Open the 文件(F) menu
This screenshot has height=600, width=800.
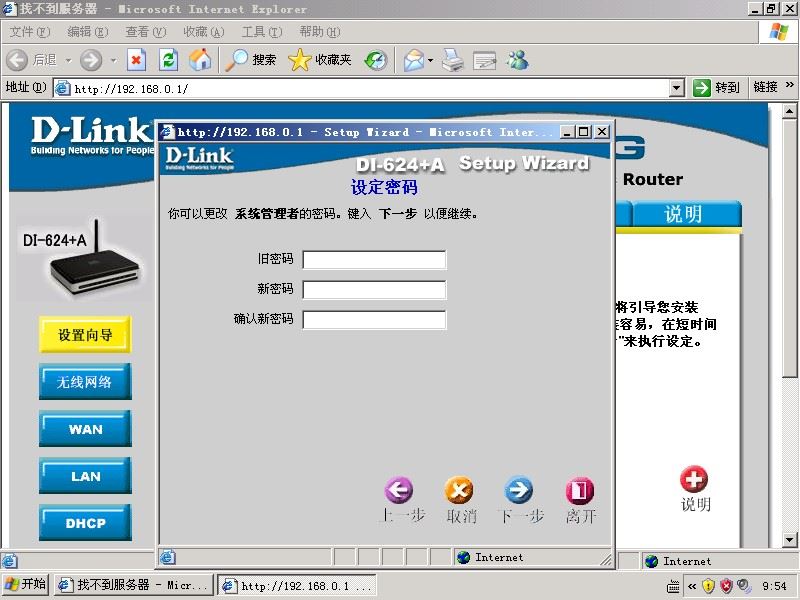point(30,32)
